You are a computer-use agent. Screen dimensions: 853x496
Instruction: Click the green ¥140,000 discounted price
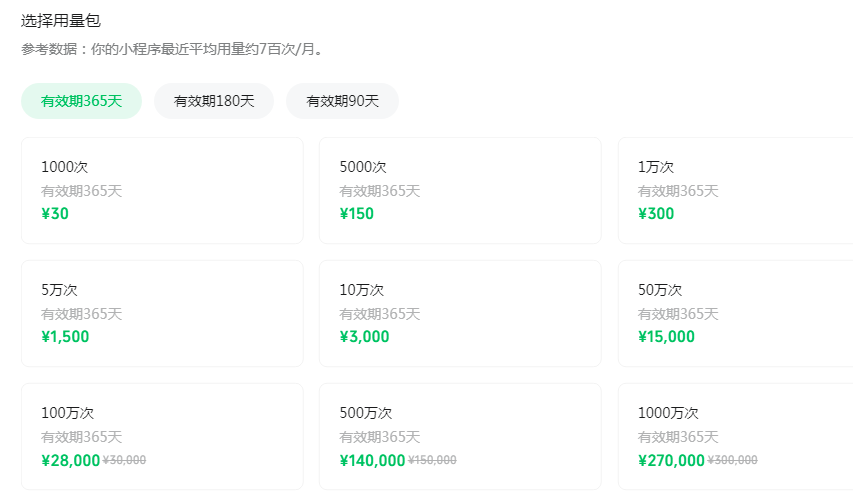click(x=372, y=460)
